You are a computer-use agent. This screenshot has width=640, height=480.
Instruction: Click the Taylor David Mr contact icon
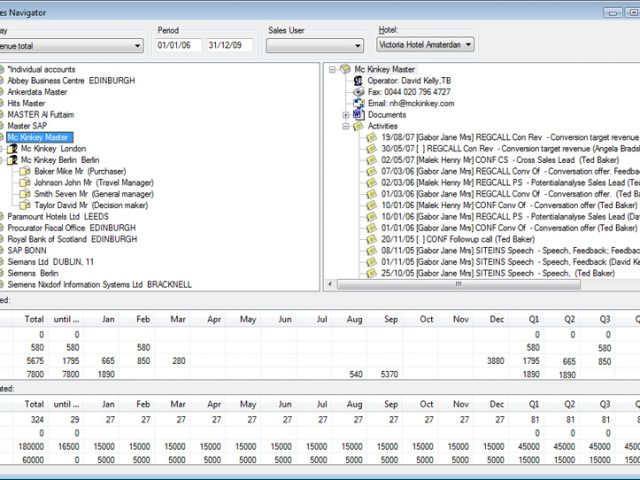click(x=25, y=205)
